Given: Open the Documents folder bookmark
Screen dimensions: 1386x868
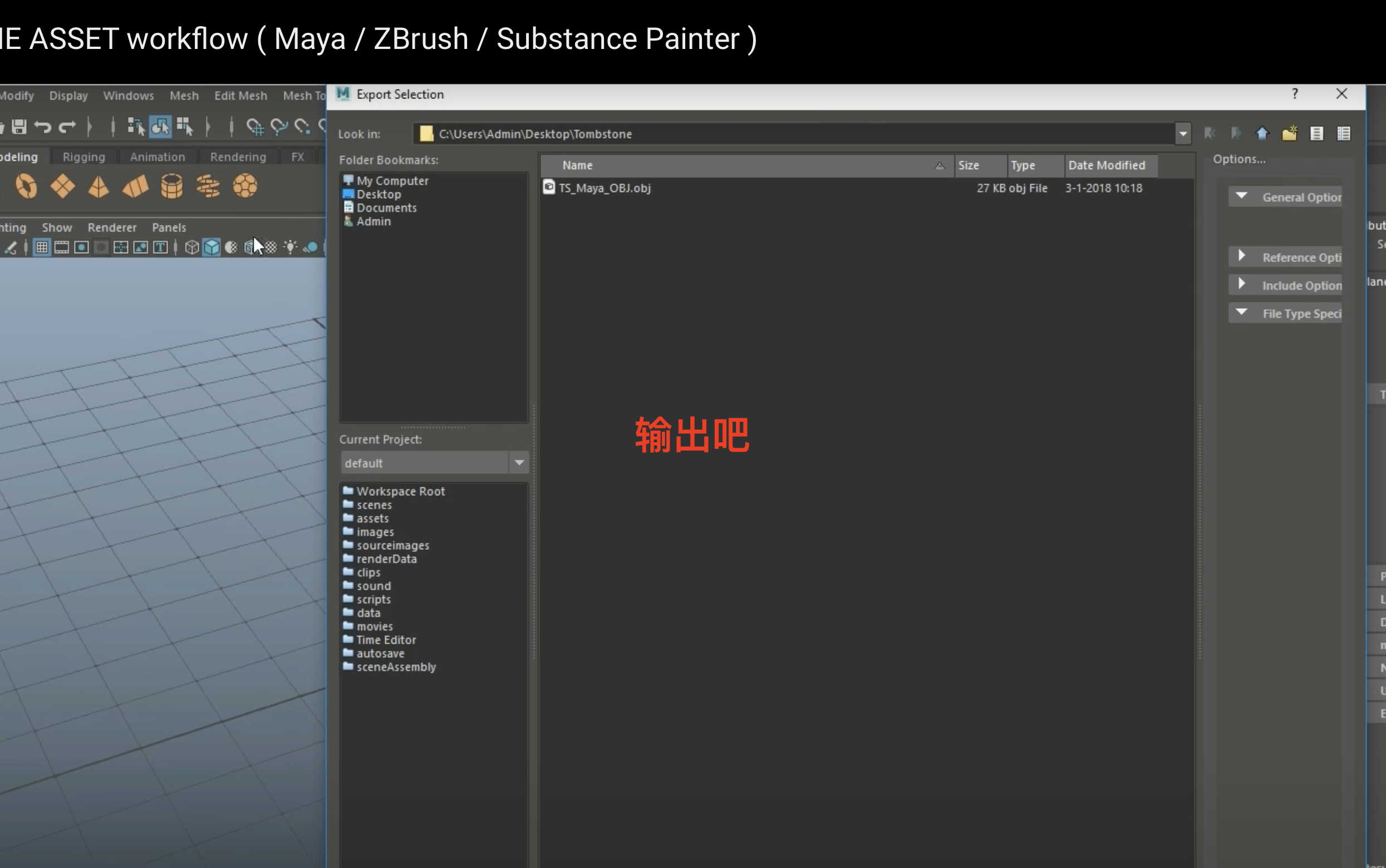Looking at the screenshot, I should point(386,207).
